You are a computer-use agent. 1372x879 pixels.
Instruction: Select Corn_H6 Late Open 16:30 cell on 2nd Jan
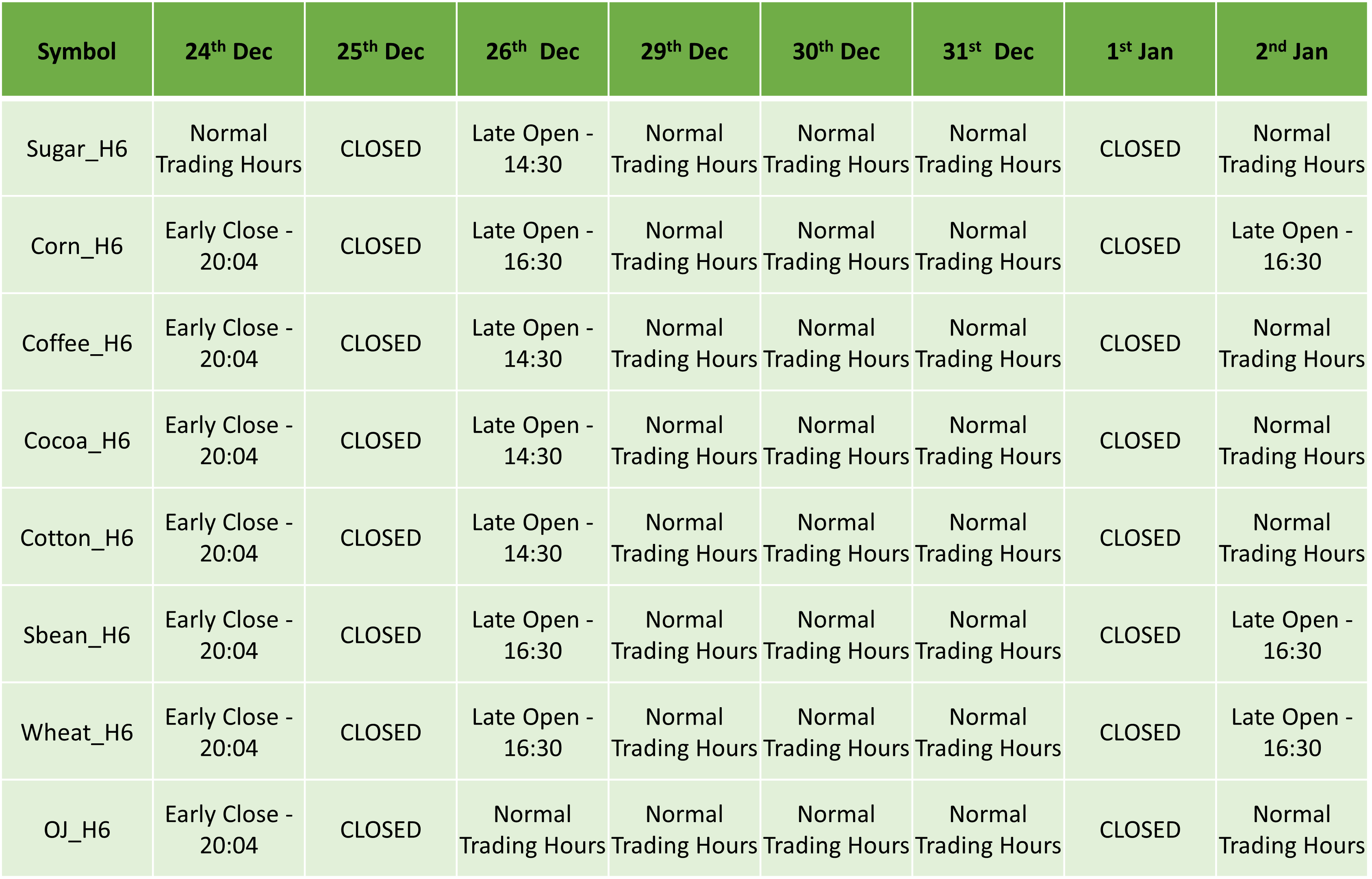[x=1292, y=246]
